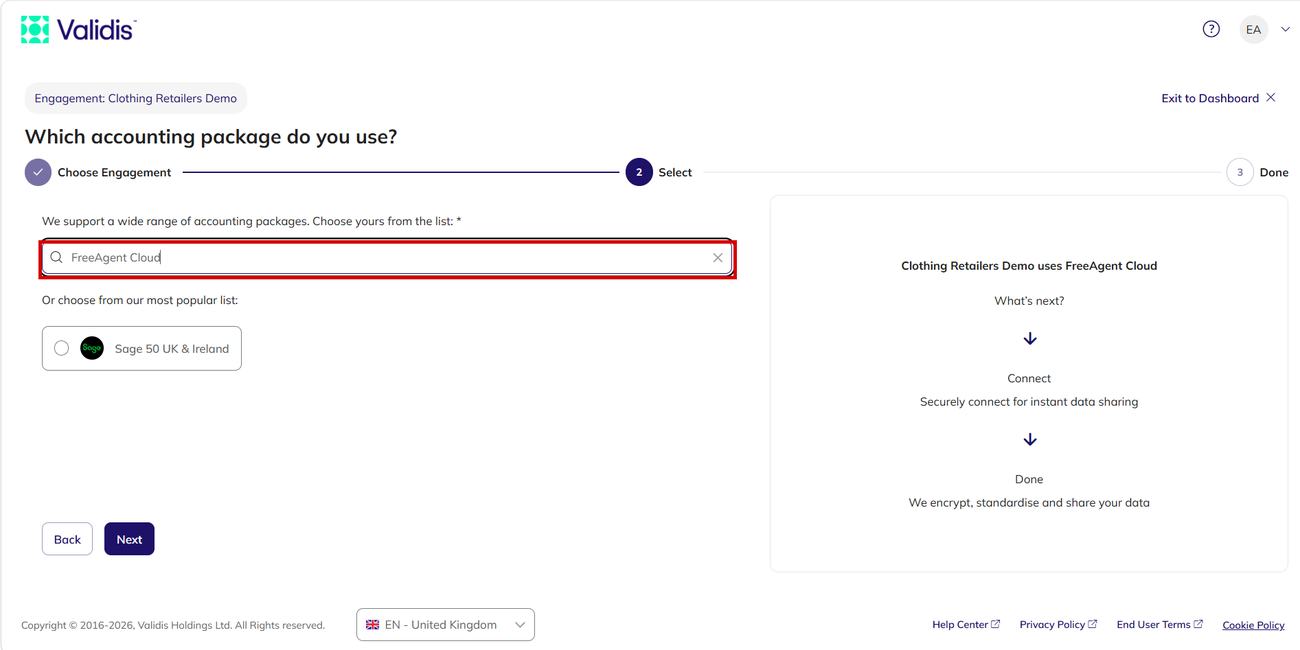This screenshot has width=1300, height=650.
Task: Click the Next button
Action: [x=129, y=539]
